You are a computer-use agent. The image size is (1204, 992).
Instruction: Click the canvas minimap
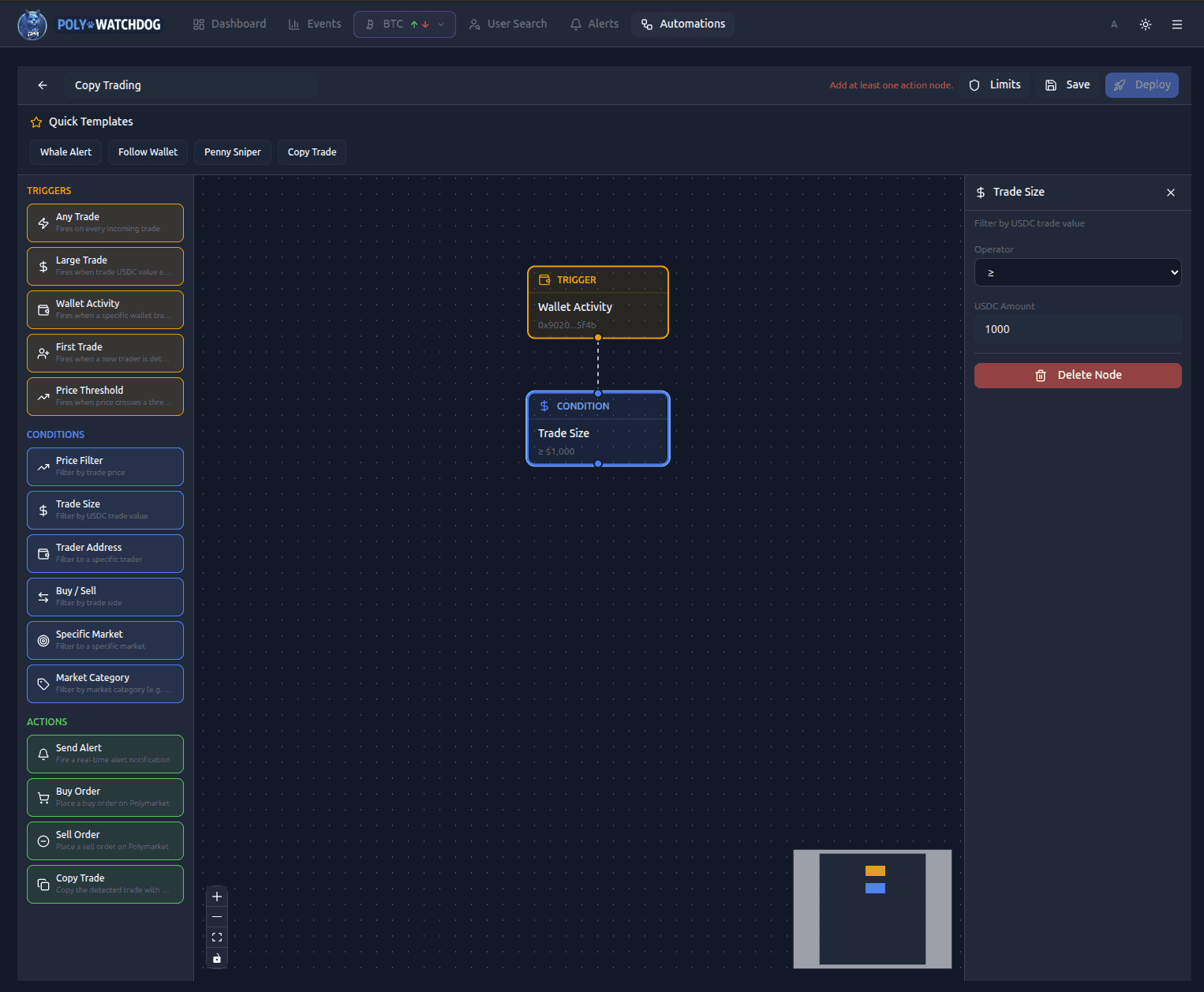(873, 909)
